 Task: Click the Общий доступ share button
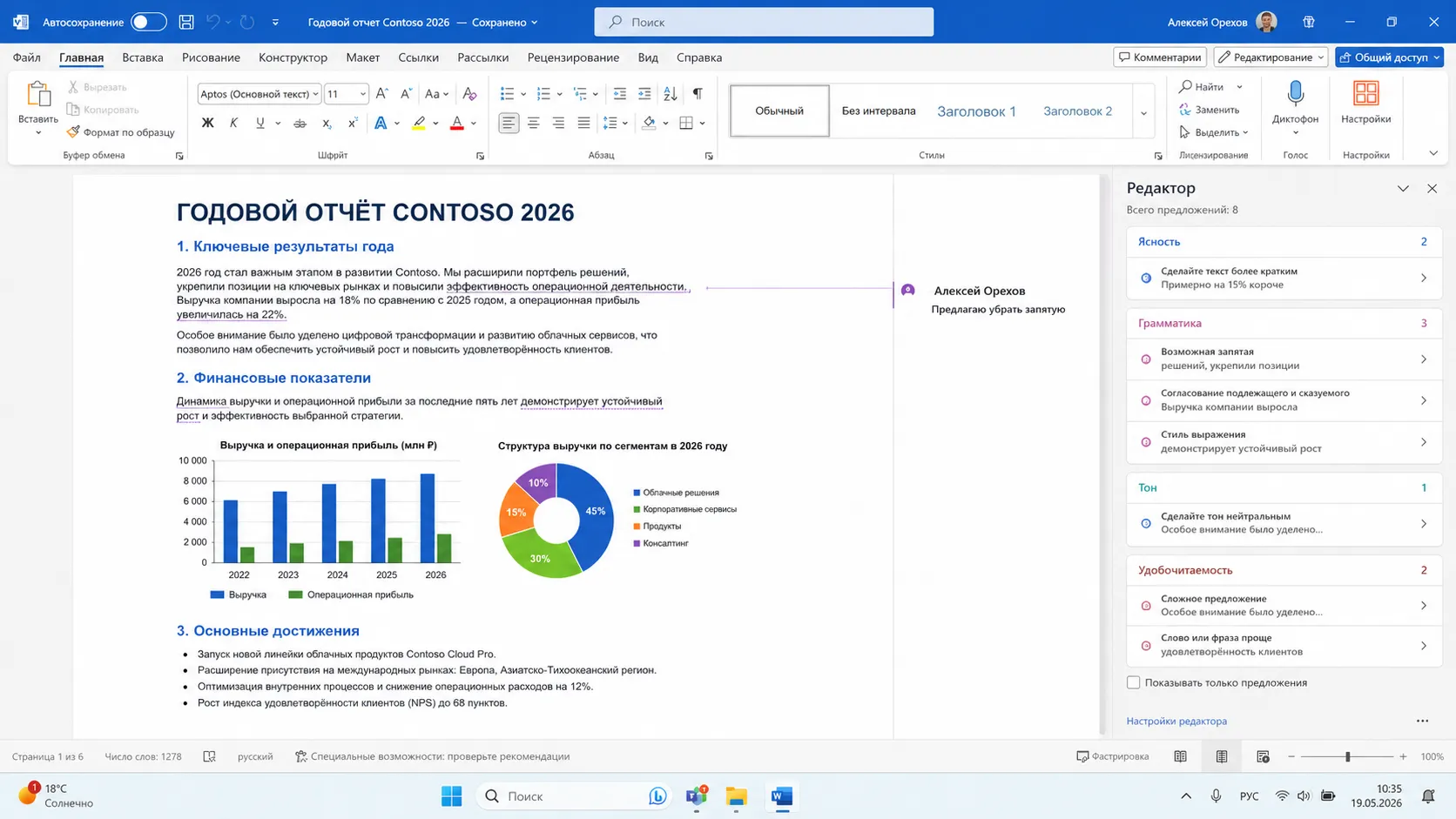click(1389, 57)
